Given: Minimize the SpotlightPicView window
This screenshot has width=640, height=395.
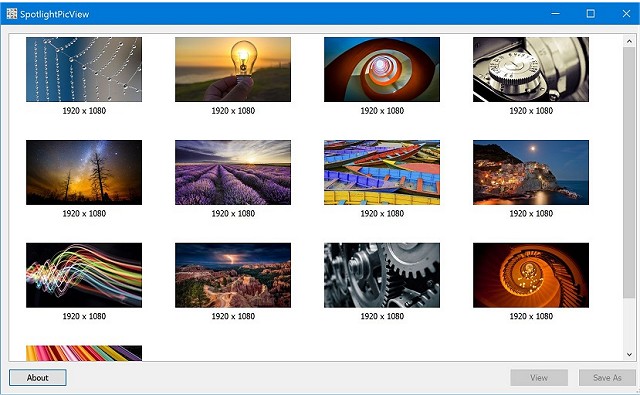Looking at the screenshot, I should tap(555, 13).
